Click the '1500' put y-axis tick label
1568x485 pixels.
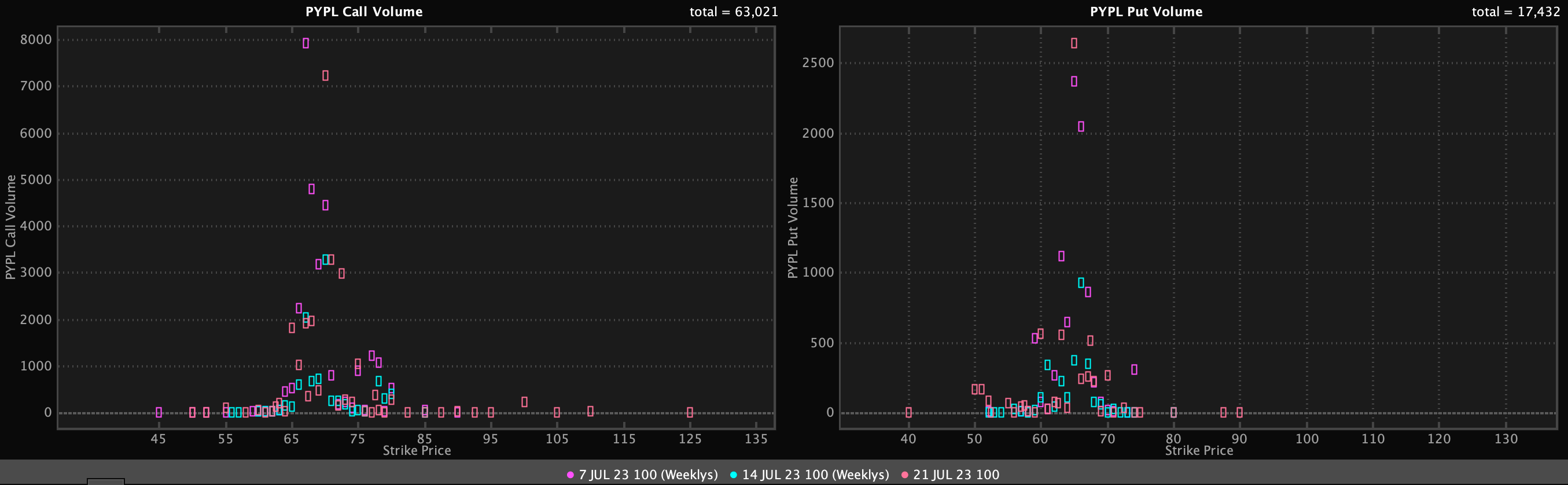818,203
